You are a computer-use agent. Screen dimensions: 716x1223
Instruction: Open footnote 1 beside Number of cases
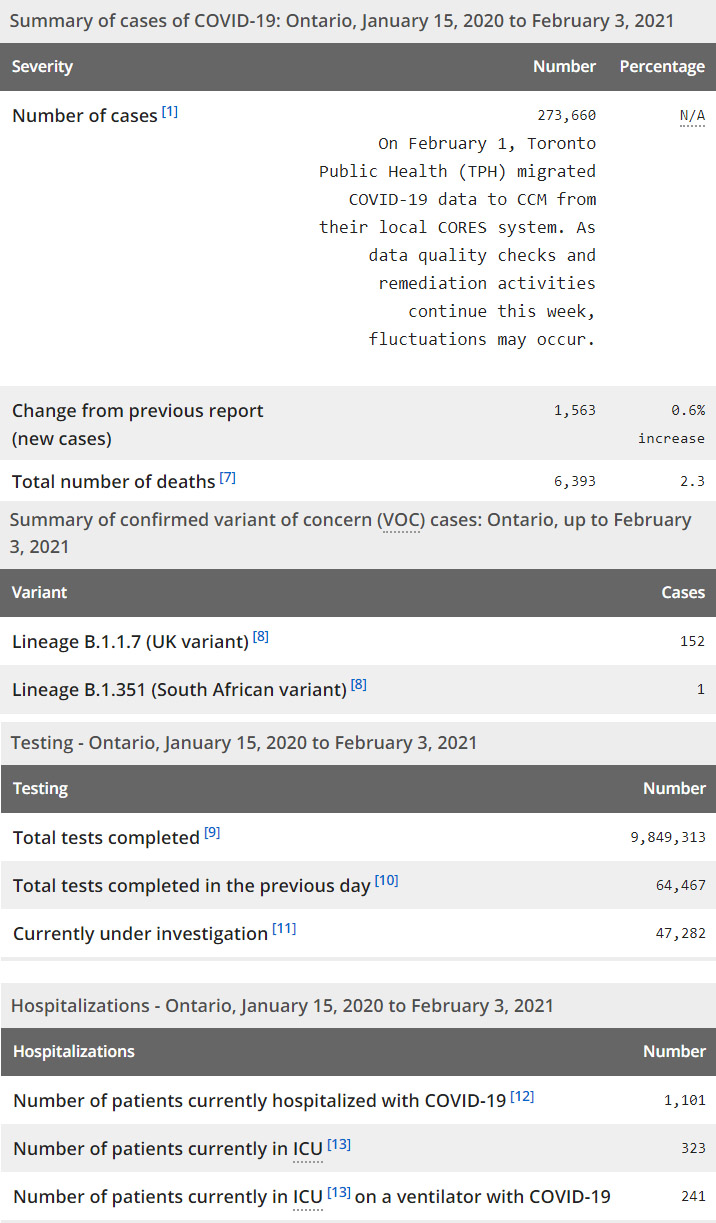(170, 112)
